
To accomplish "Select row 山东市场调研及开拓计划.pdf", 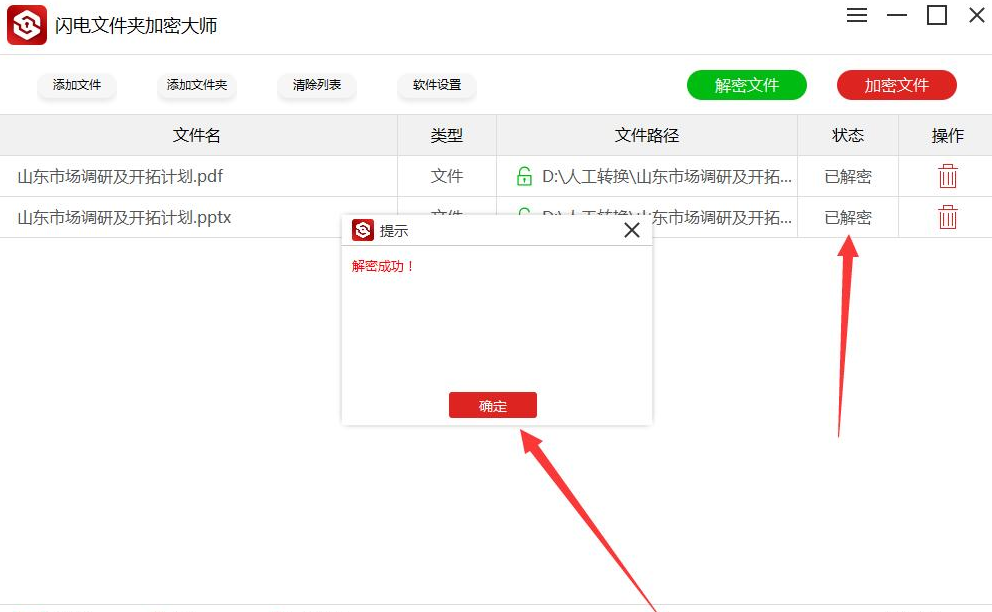I will tap(496, 176).
